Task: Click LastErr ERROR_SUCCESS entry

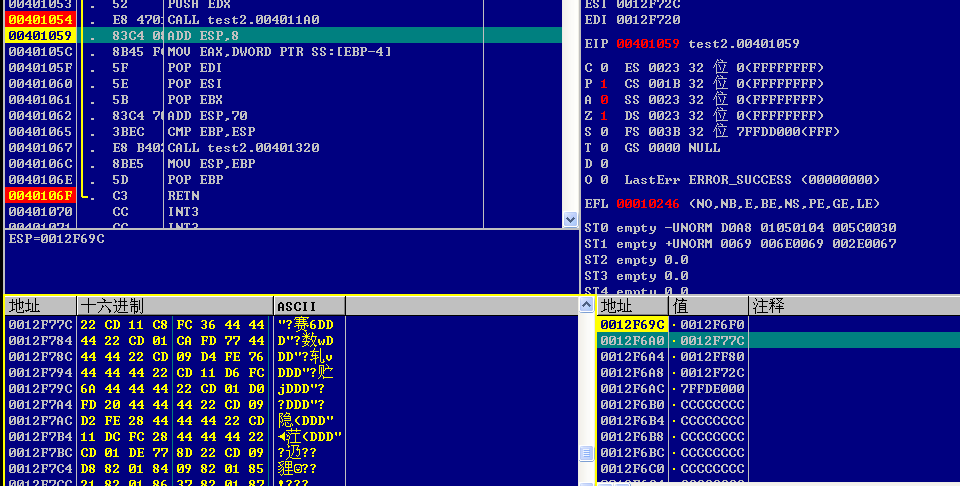Action: click(752, 179)
